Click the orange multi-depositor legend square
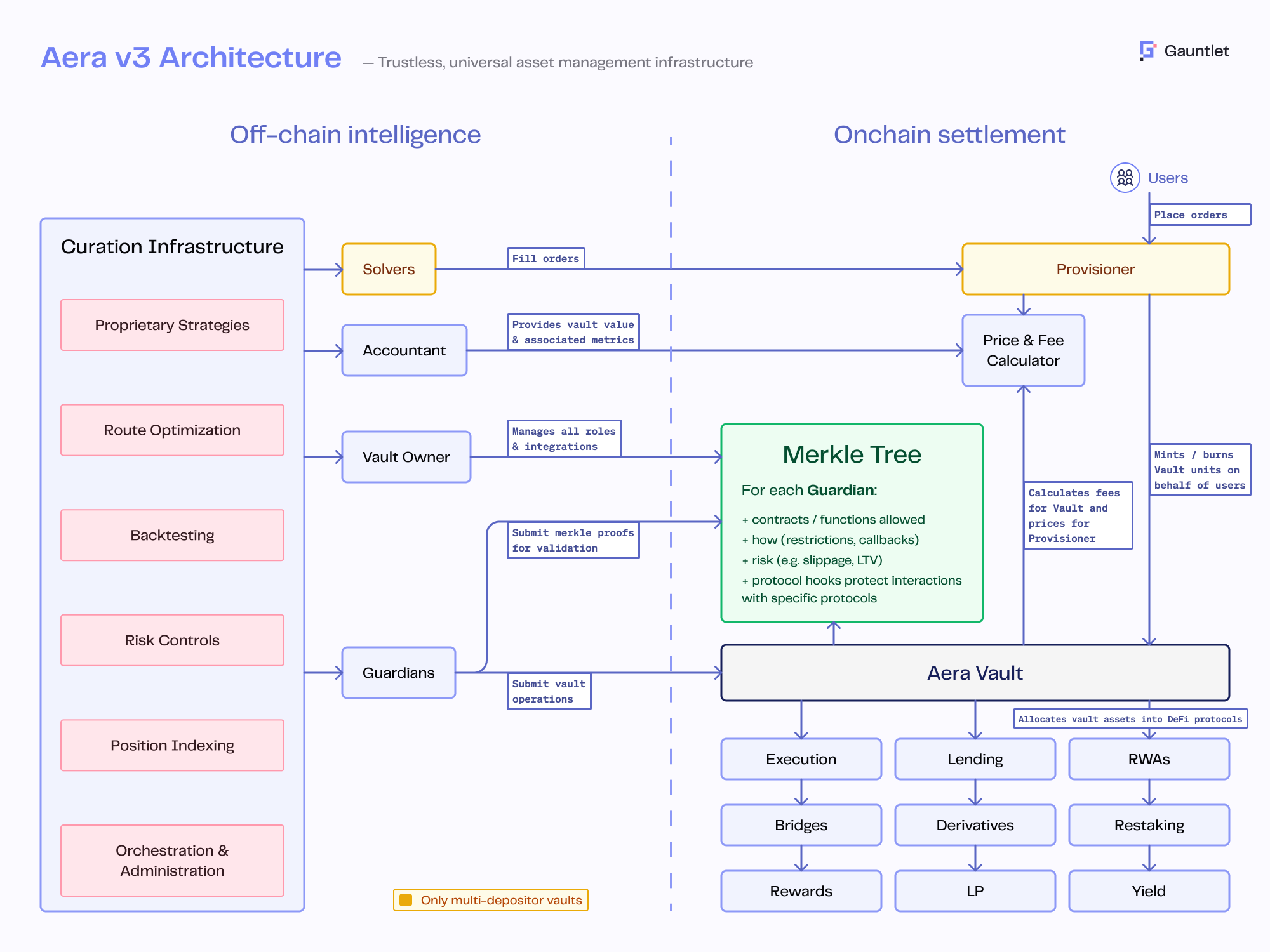The width and height of the screenshot is (1270, 952). [x=406, y=900]
